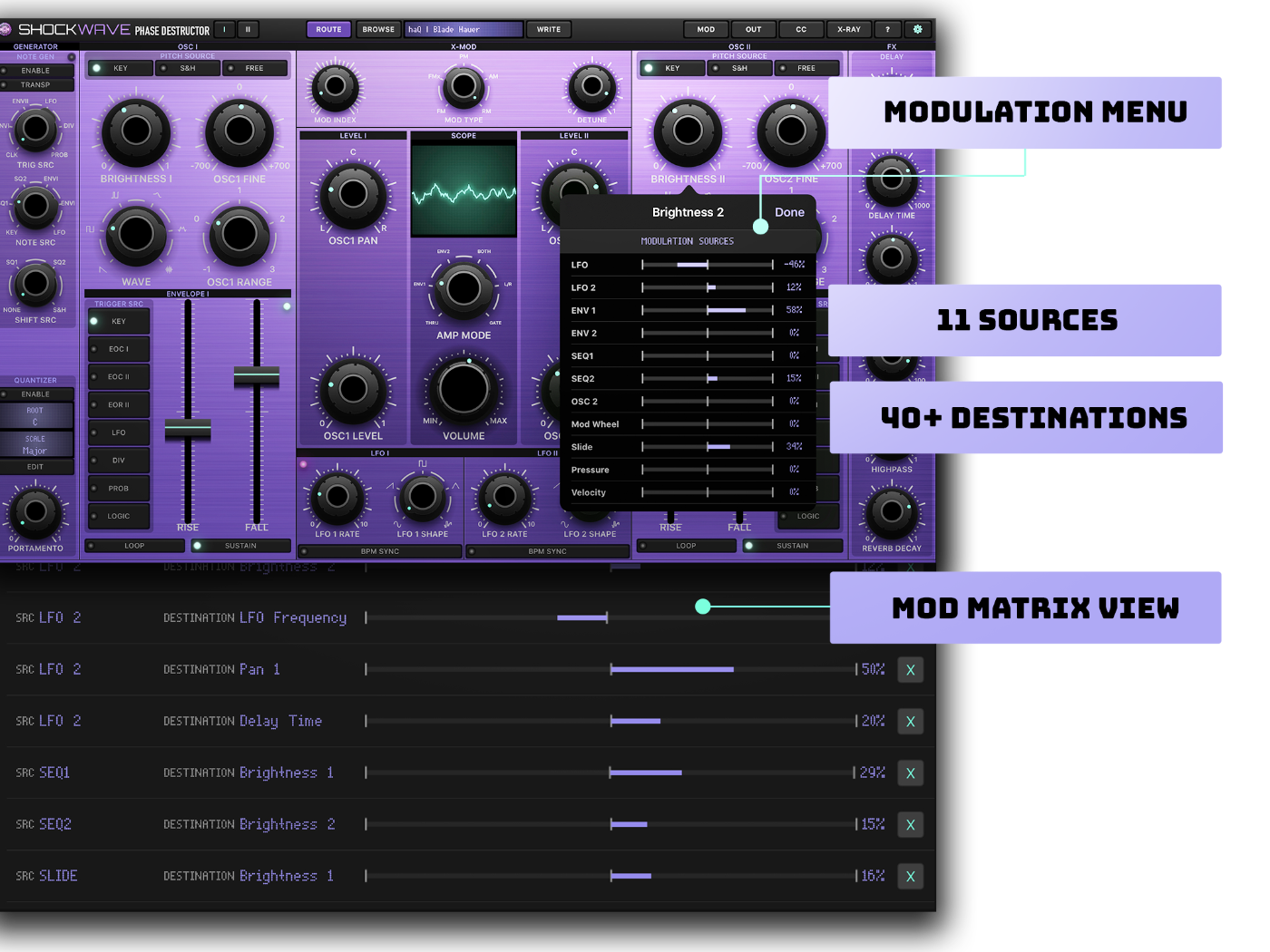Set Envelope I trigger source to LOGIC
The width and height of the screenshot is (1270, 952).
coord(119,516)
